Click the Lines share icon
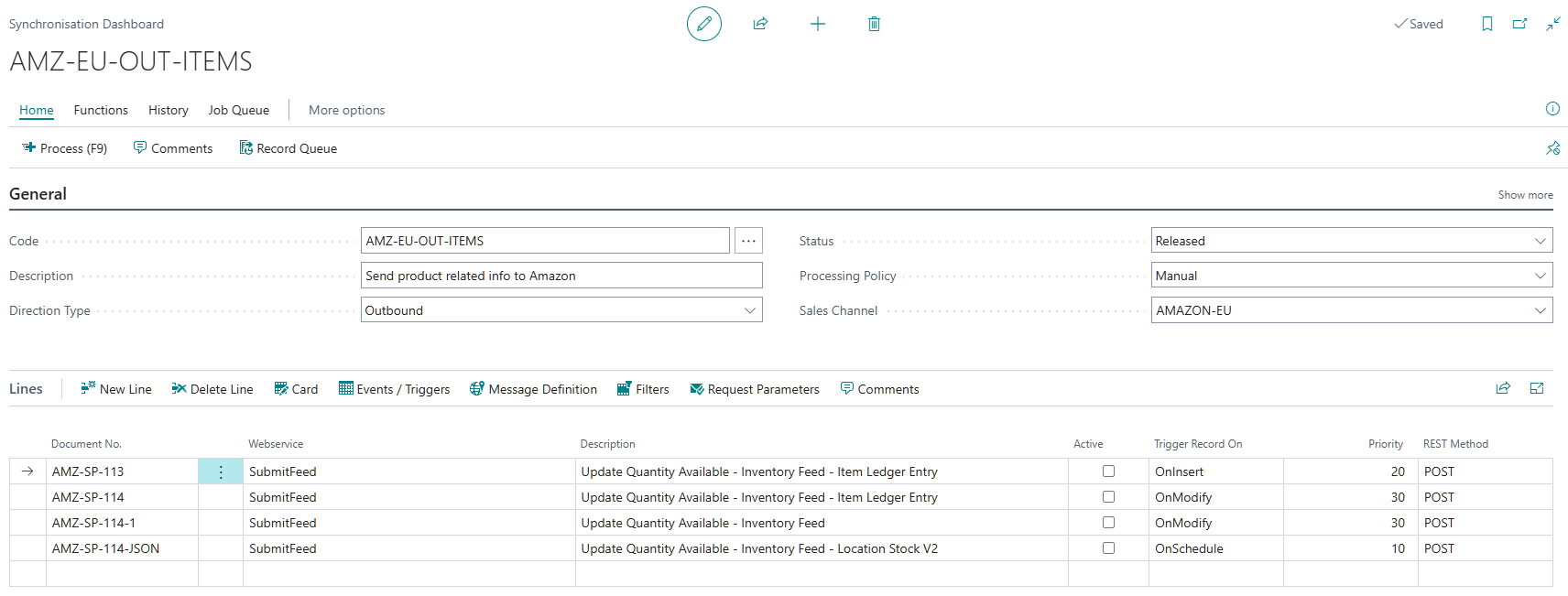 point(1503,388)
